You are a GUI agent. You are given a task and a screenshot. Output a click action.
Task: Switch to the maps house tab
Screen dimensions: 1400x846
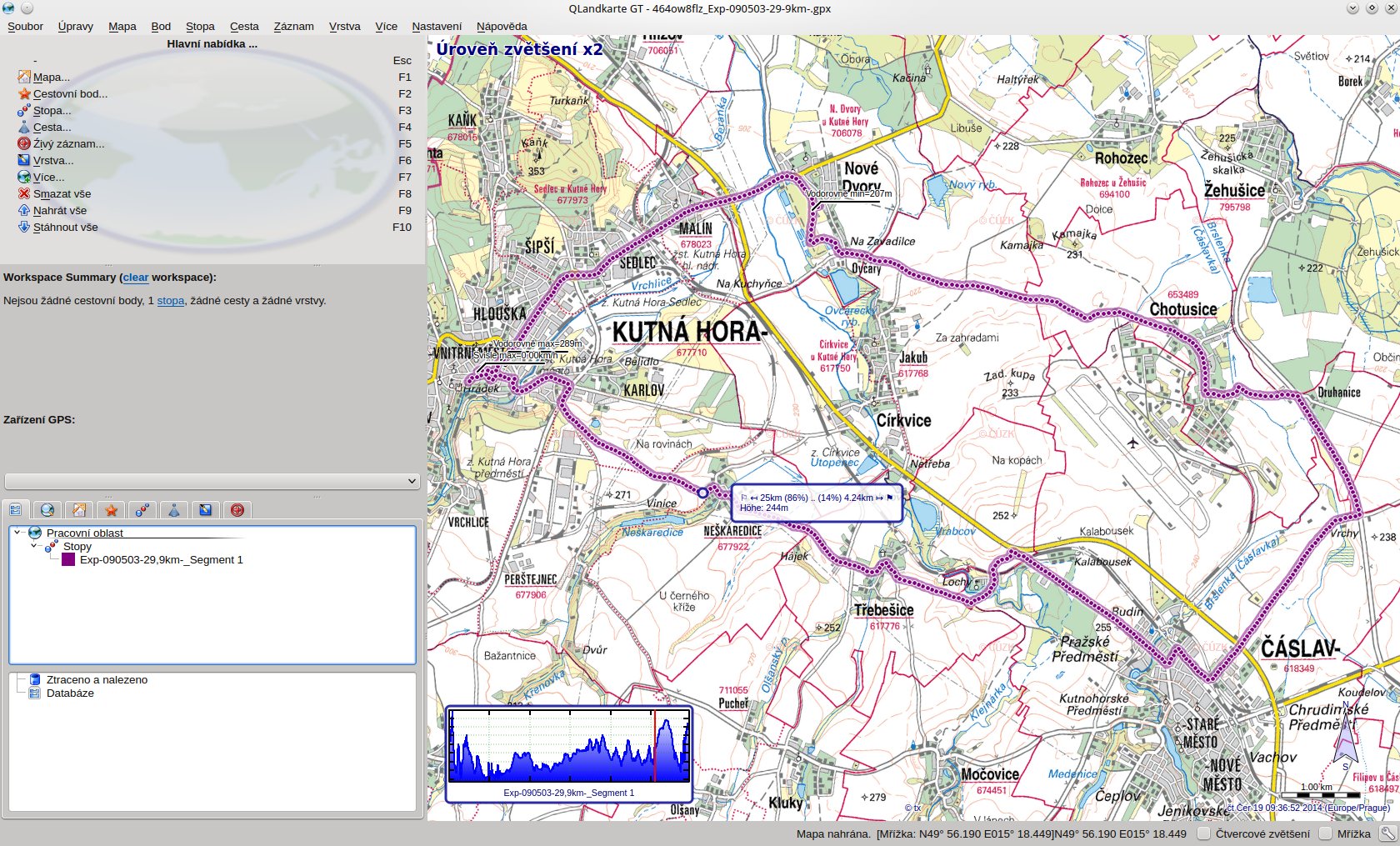[x=79, y=509]
